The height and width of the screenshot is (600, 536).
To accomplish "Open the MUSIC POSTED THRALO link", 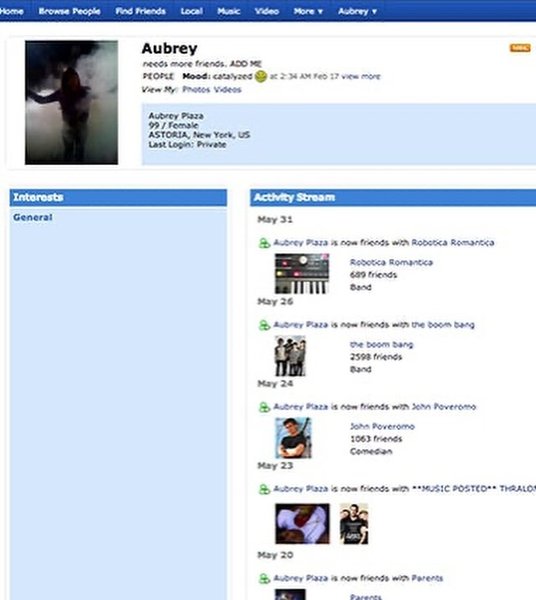I will 474,489.
